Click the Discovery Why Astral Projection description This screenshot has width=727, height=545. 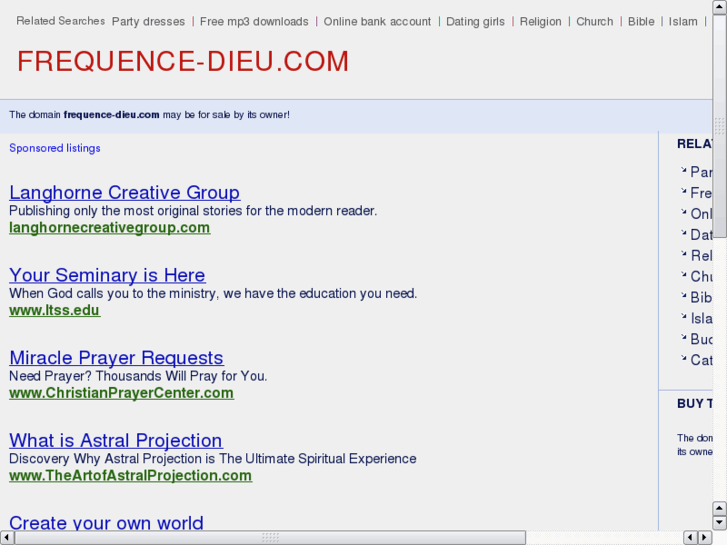(213, 458)
